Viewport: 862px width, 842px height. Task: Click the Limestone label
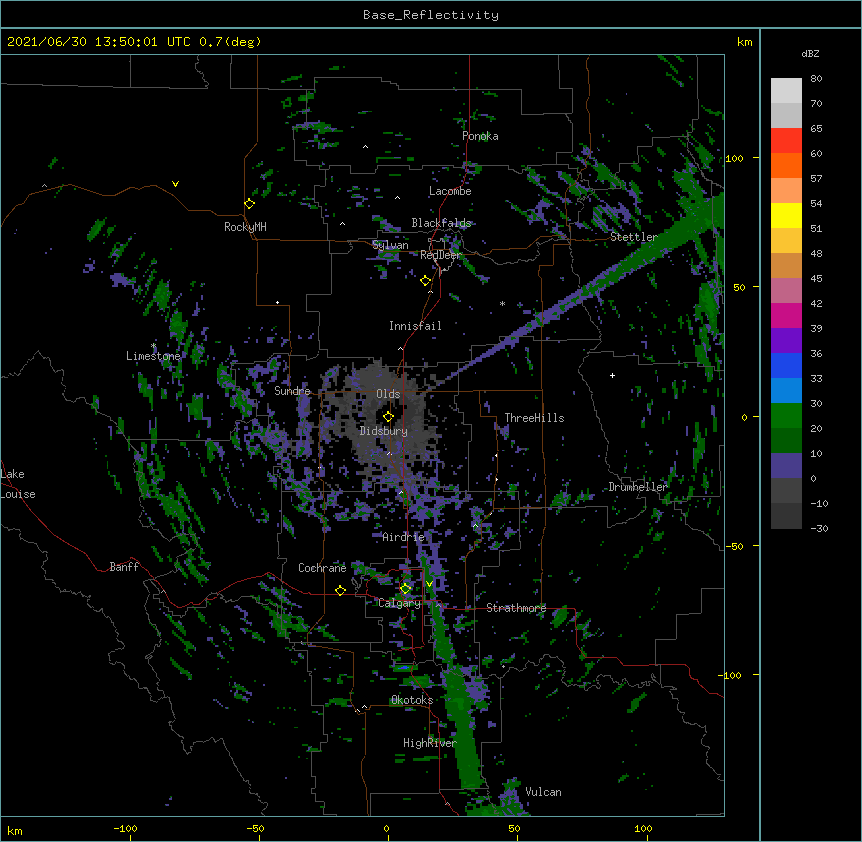(153, 356)
